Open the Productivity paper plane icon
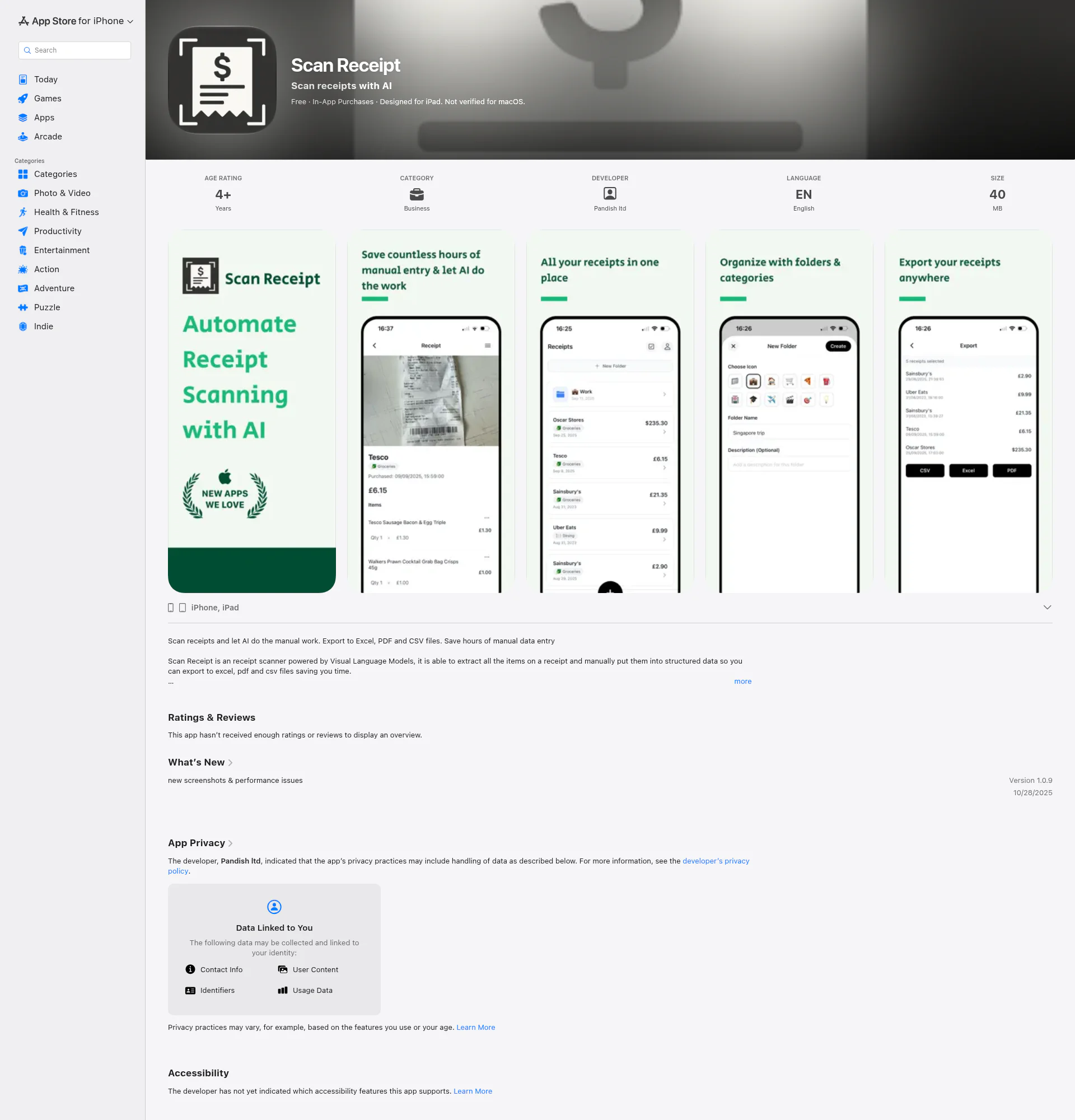This screenshot has width=1075, height=1120. pos(23,231)
